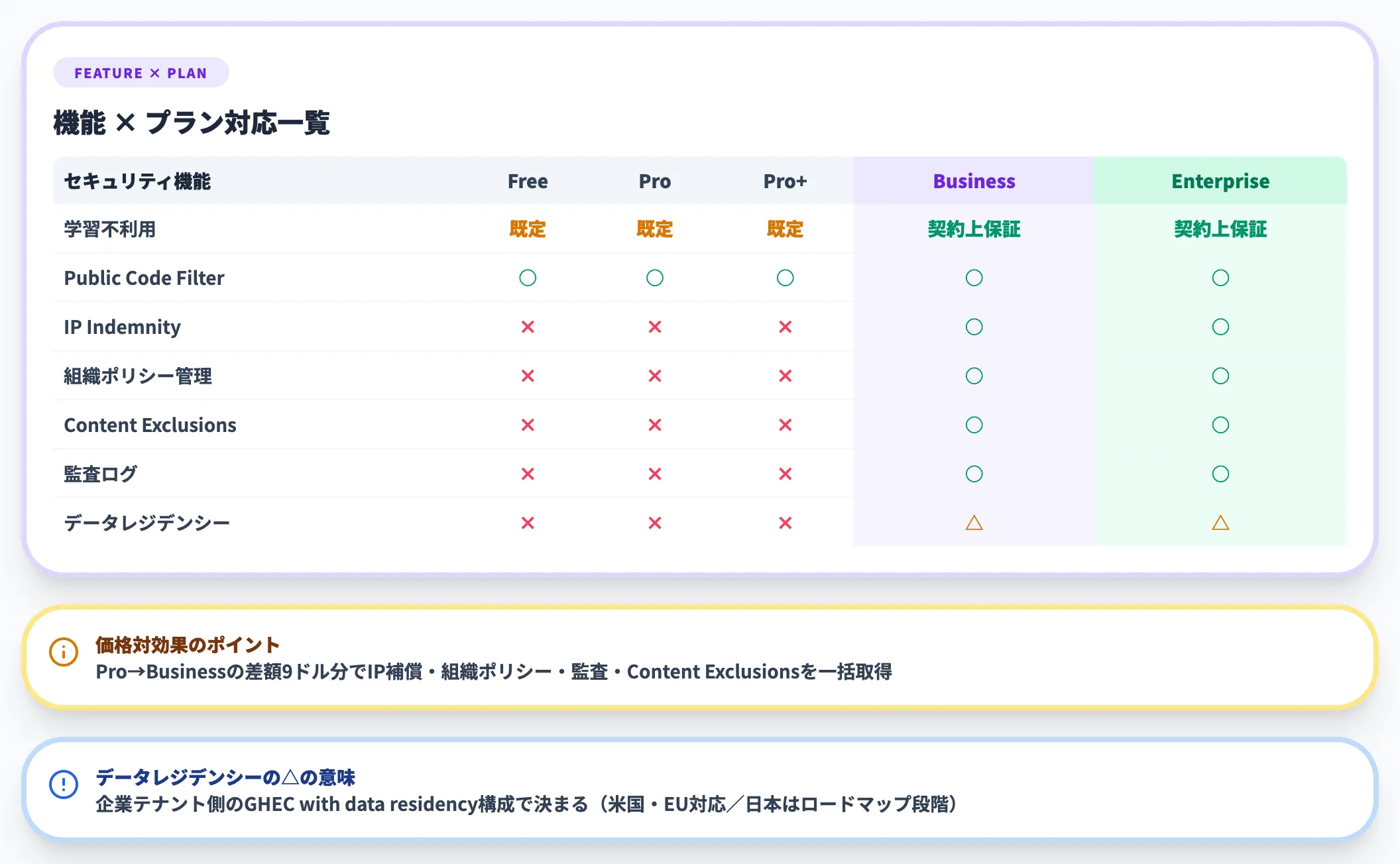This screenshot has width=1400, height=864.
Task: Click the circle for 監査ログ under Business
Action: point(974,474)
